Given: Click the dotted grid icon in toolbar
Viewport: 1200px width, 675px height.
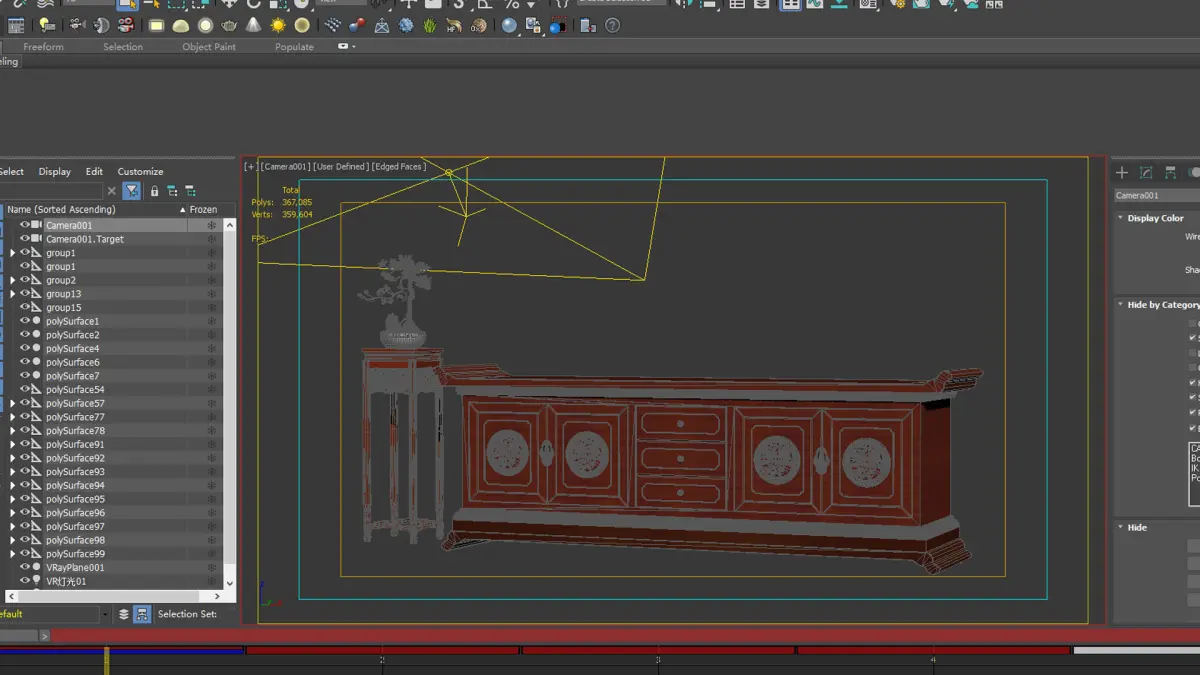Looking at the screenshot, I should tap(333, 25).
